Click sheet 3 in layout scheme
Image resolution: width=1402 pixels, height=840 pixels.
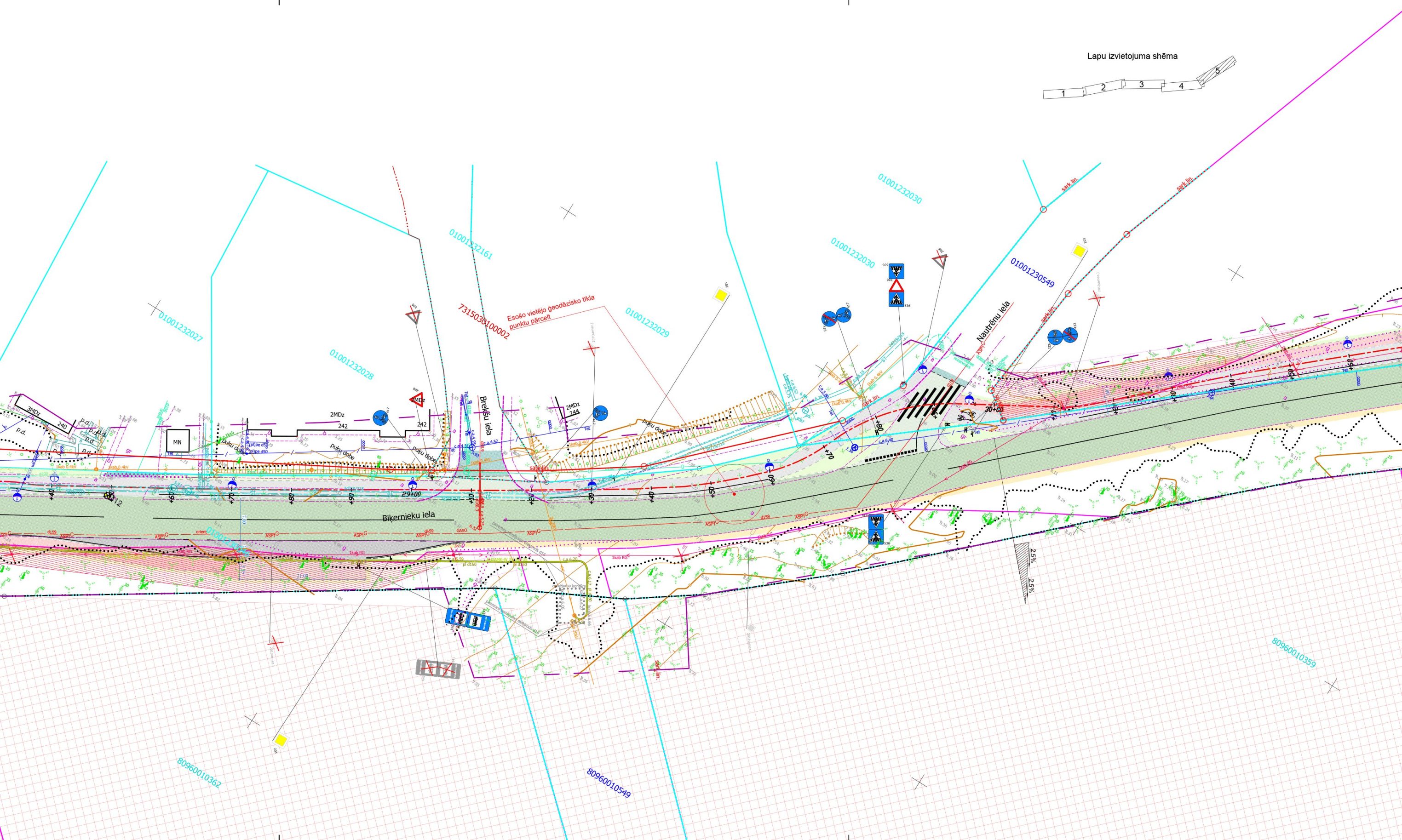pos(1141,85)
